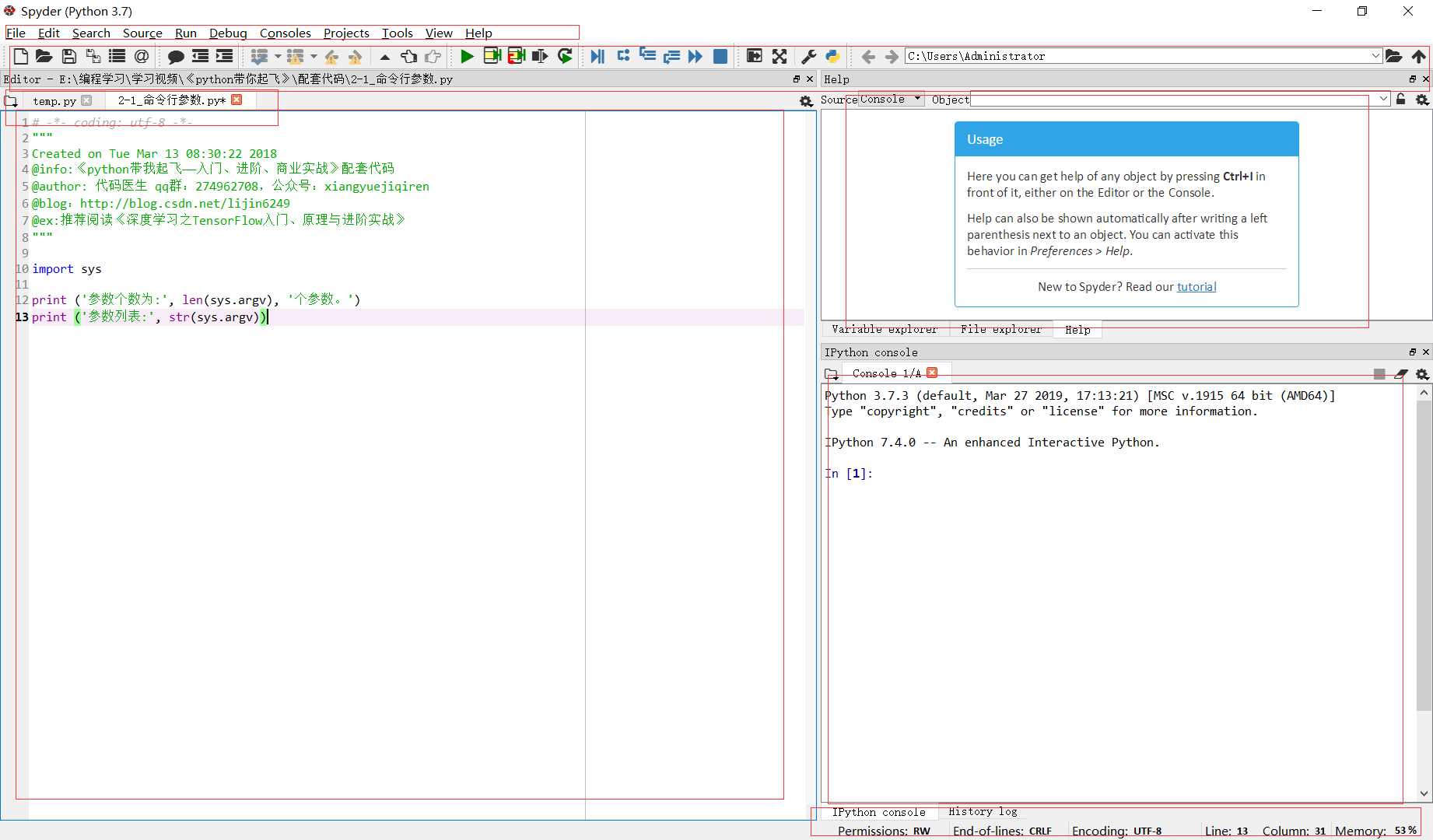Close the Console 1/A tab

point(932,373)
